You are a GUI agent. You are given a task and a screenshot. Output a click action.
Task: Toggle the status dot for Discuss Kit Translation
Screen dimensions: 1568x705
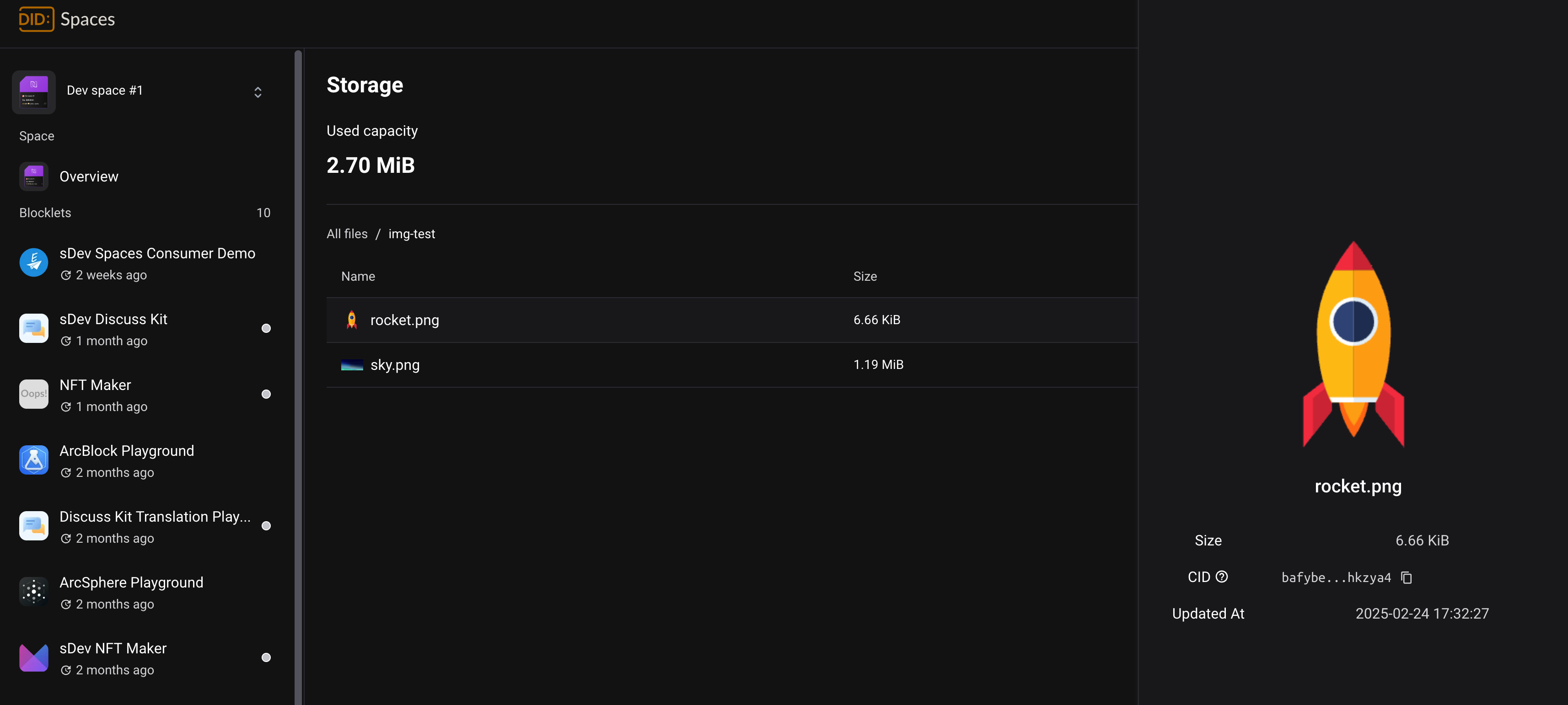(x=266, y=526)
